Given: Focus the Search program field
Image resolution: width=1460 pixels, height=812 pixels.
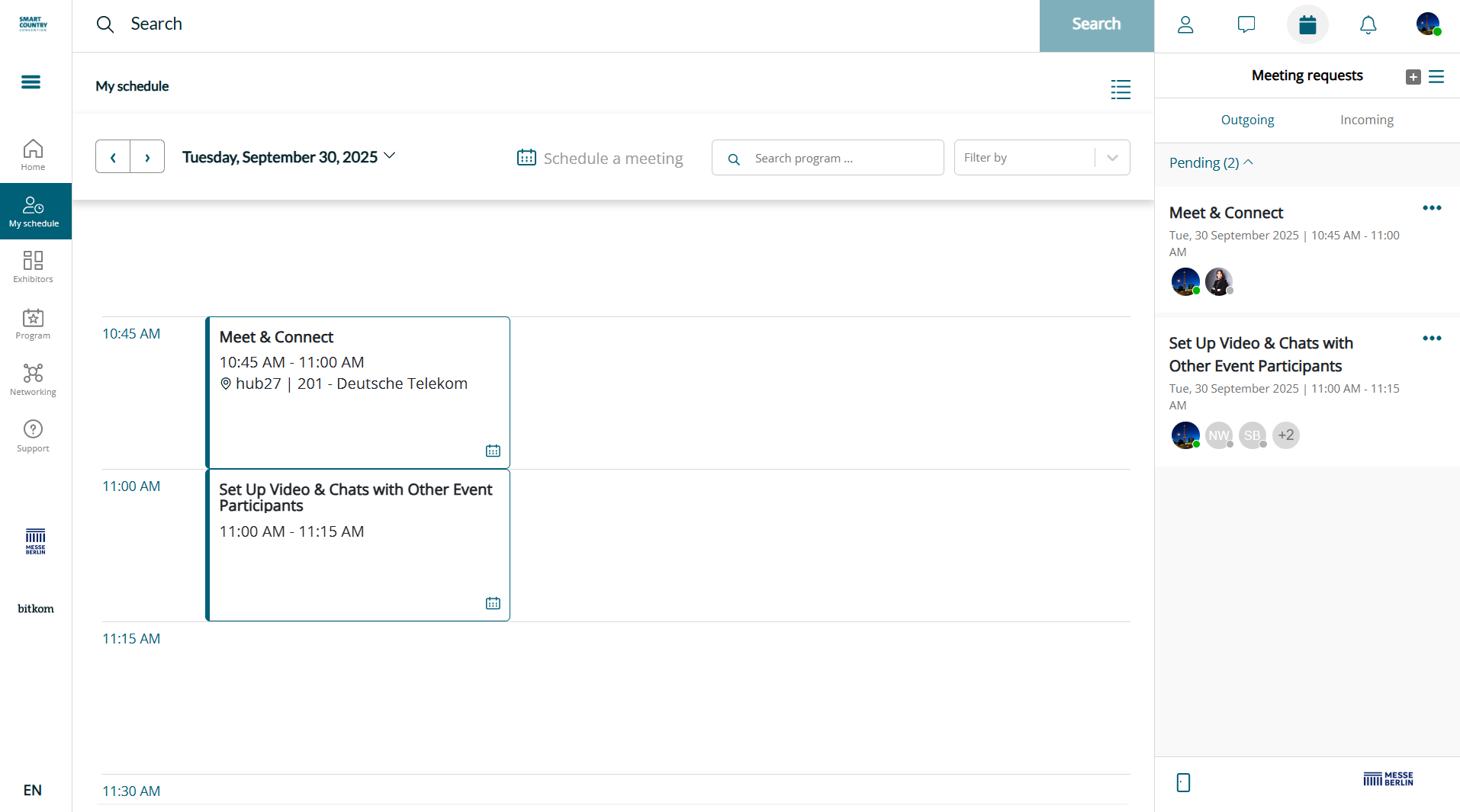Looking at the screenshot, I should click(x=828, y=158).
